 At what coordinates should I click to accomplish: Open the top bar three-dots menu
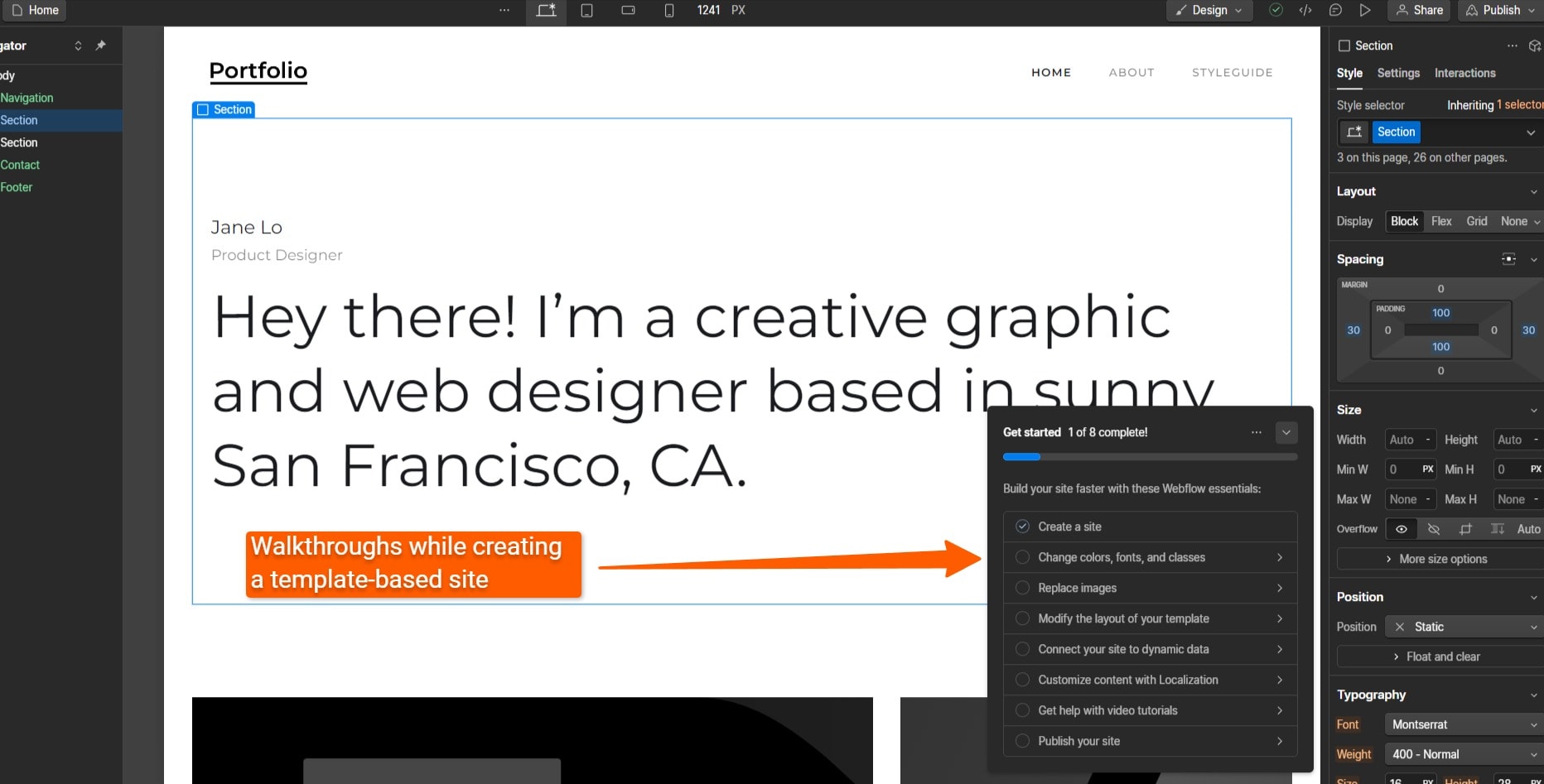click(504, 11)
